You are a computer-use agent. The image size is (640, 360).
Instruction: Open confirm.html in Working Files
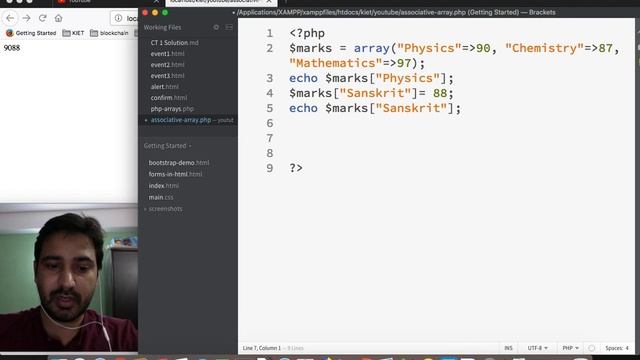pyautogui.click(x=169, y=98)
